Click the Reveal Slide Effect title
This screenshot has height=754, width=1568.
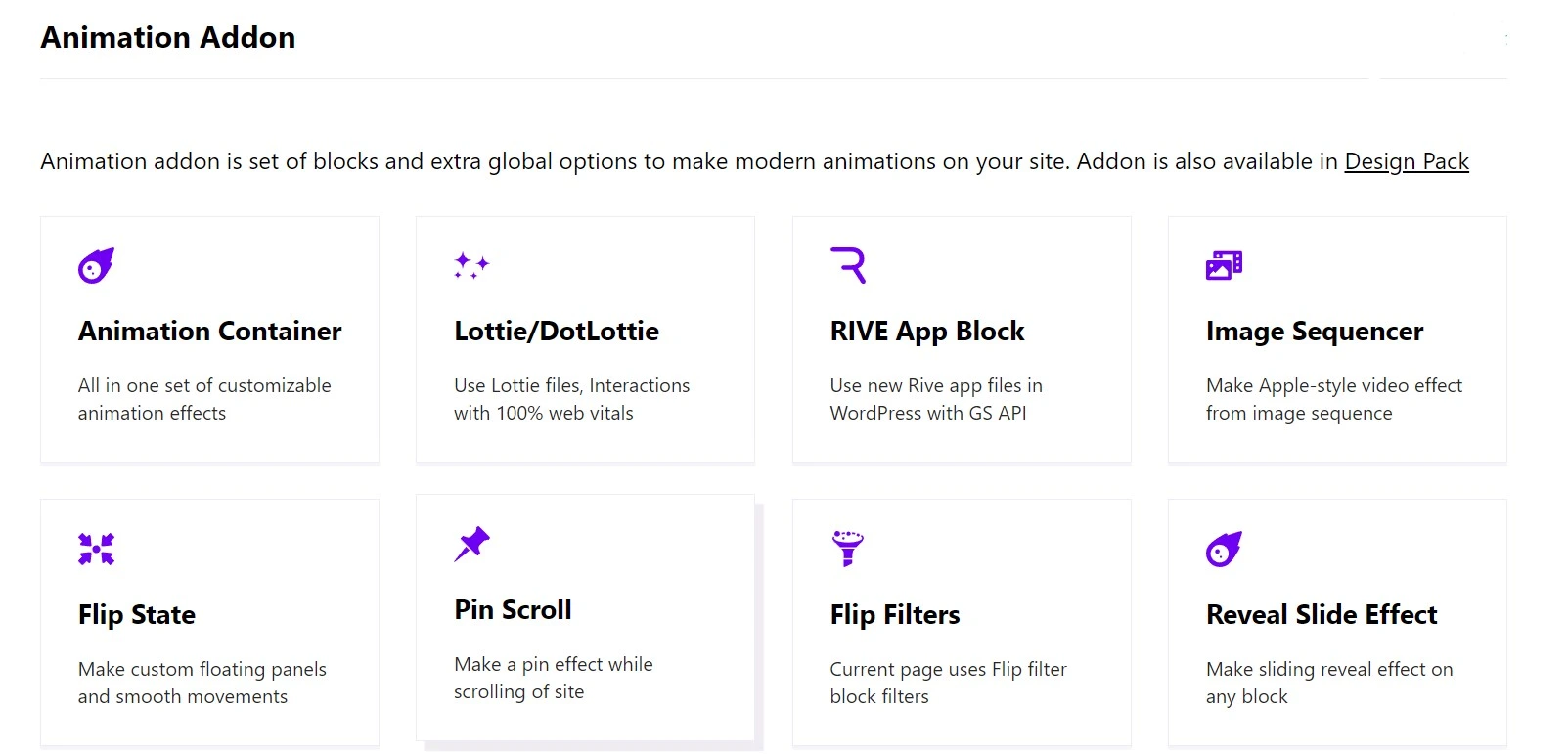click(x=1322, y=615)
